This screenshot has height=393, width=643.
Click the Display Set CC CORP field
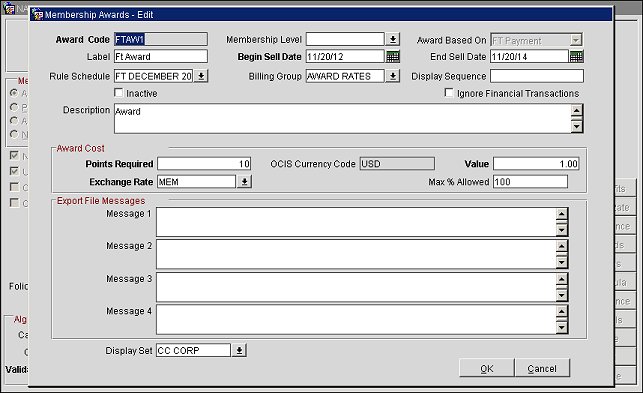pos(193,350)
